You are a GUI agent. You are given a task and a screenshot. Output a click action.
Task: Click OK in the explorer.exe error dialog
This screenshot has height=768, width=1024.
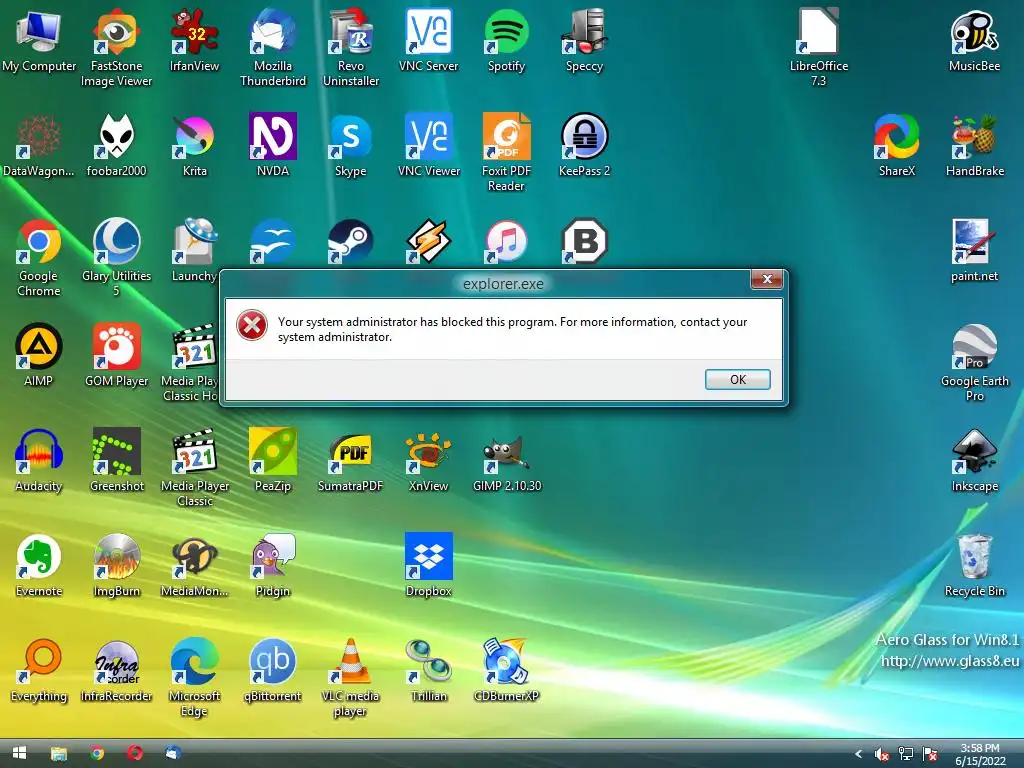click(x=737, y=379)
